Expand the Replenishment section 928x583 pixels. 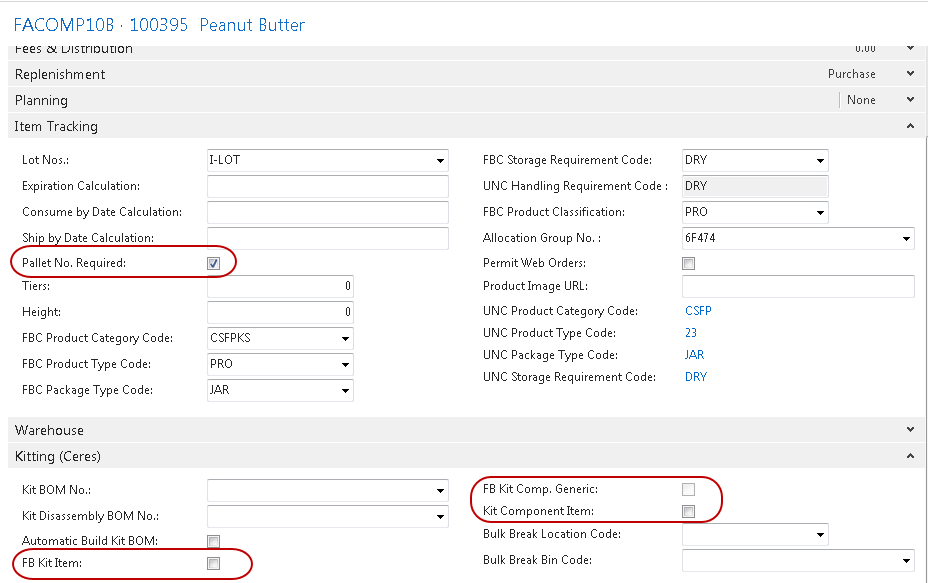point(909,74)
